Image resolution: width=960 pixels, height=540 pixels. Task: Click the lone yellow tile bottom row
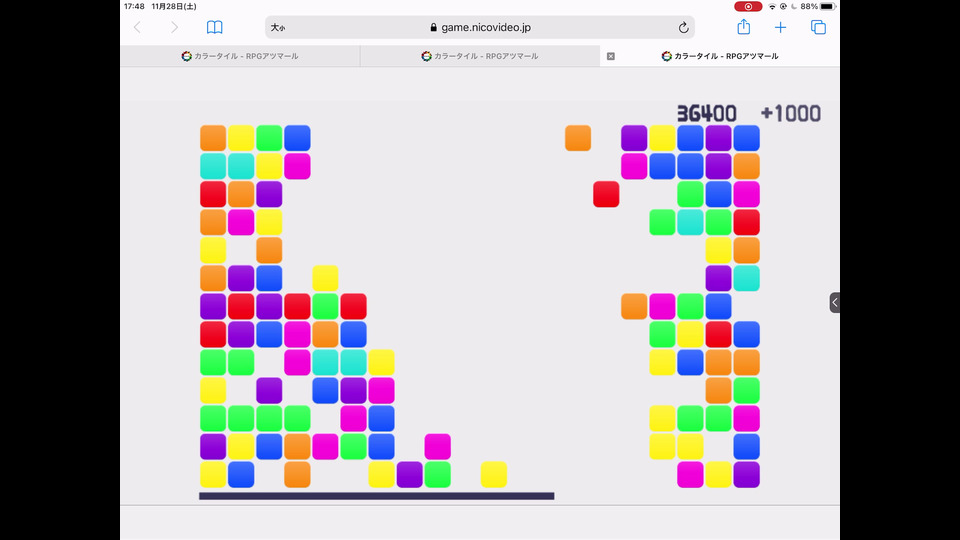[493, 474]
